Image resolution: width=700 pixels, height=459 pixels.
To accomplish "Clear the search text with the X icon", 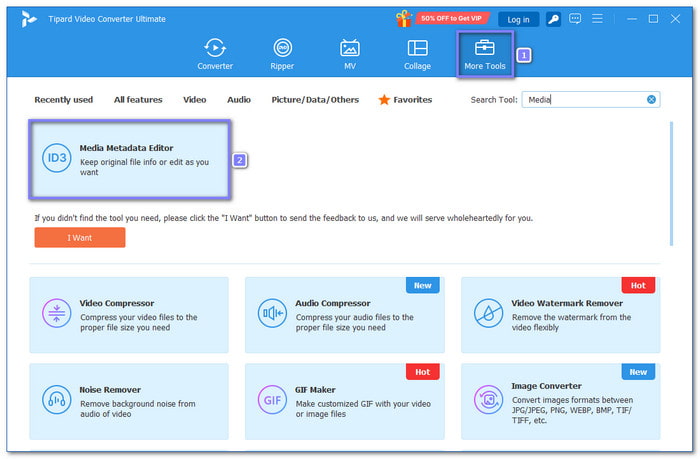I will (x=651, y=100).
